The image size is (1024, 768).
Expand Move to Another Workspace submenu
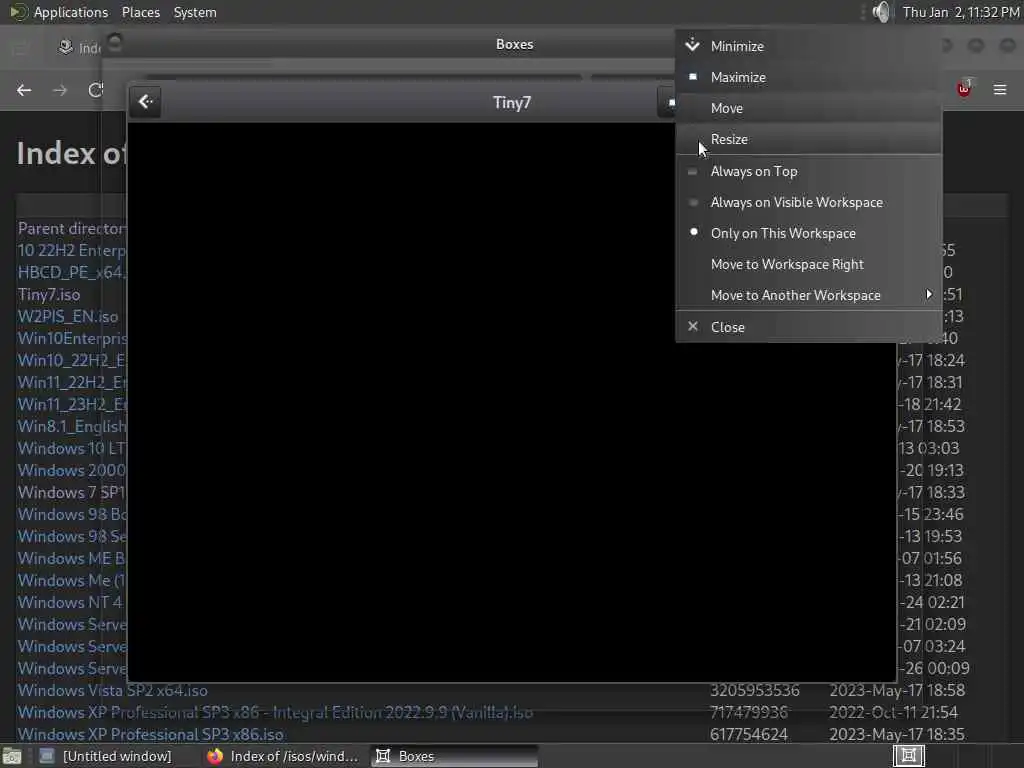(808, 295)
